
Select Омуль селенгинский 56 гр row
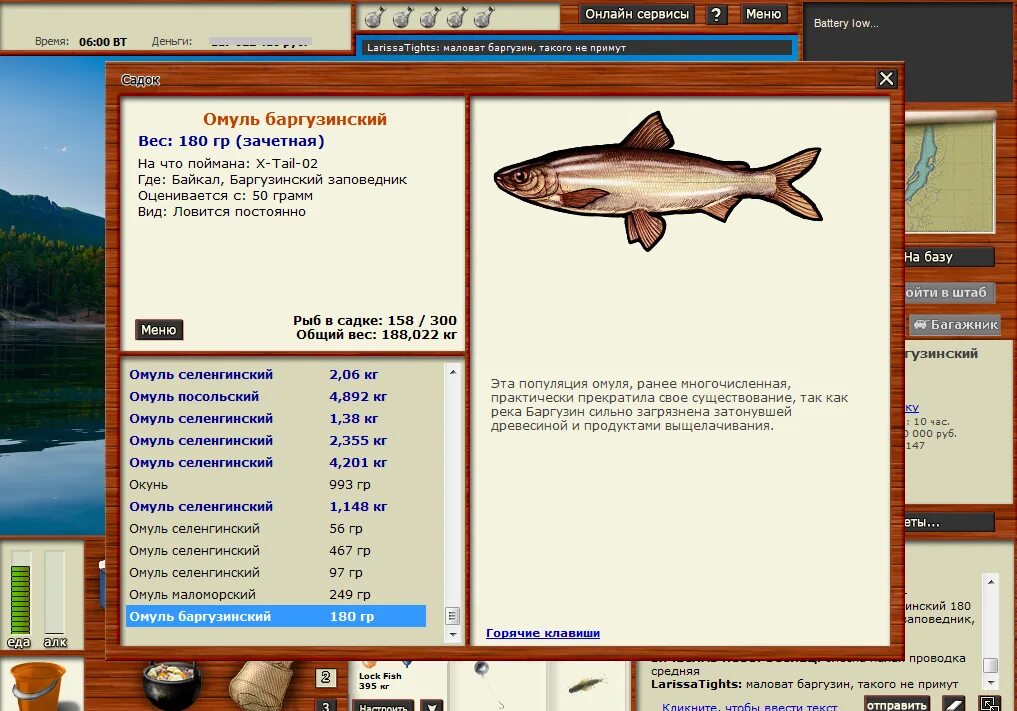276,529
